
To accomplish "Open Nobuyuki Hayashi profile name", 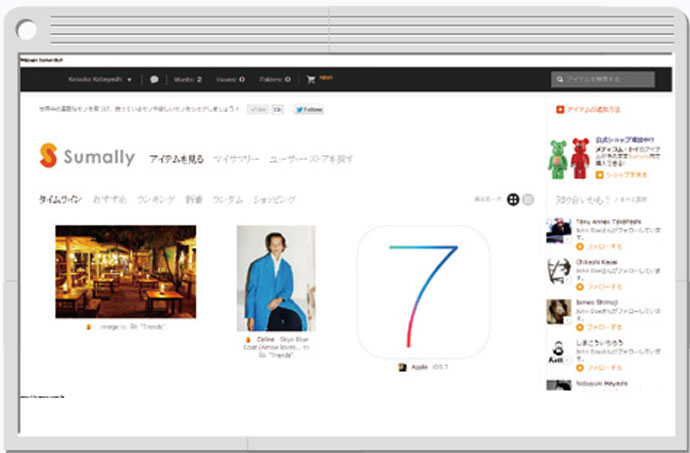I will click(x=602, y=384).
